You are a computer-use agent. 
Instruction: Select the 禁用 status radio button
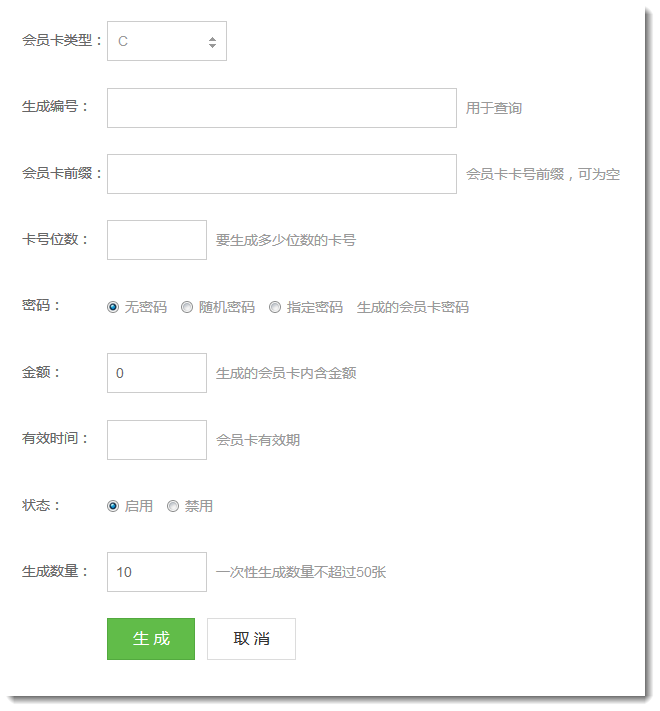pyautogui.click(x=173, y=506)
